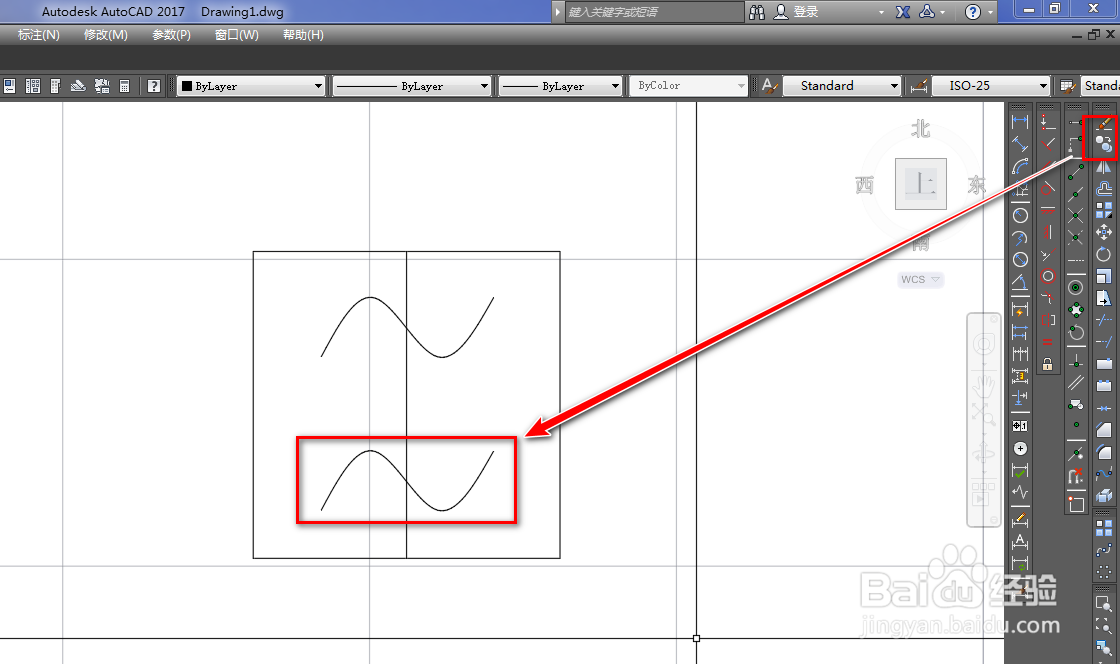This screenshot has height=664, width=1120.
Task: Expand the 登录 sign-in dropdown arrow
Action: [881, 12]
